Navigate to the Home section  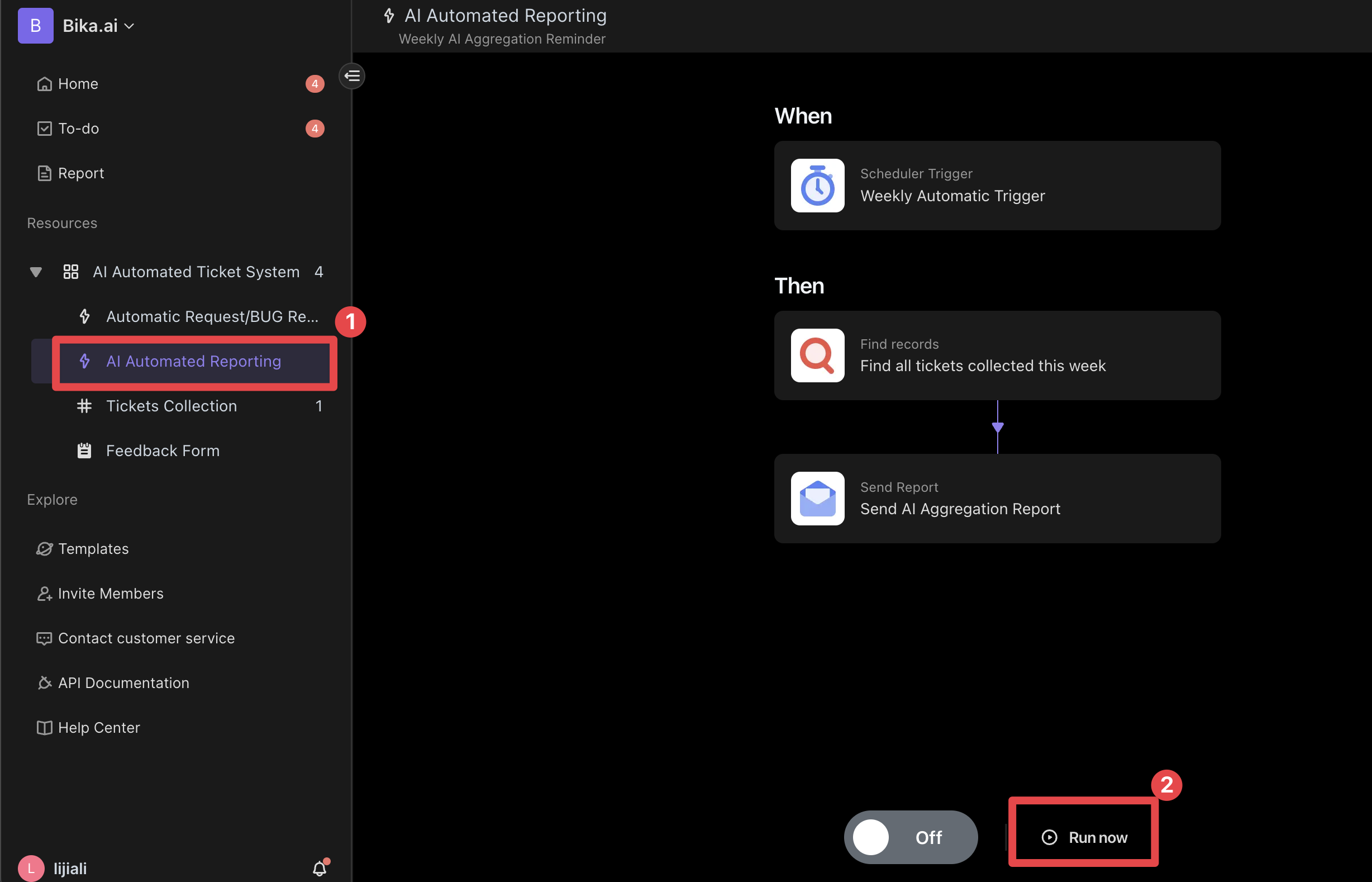[78, 83]
